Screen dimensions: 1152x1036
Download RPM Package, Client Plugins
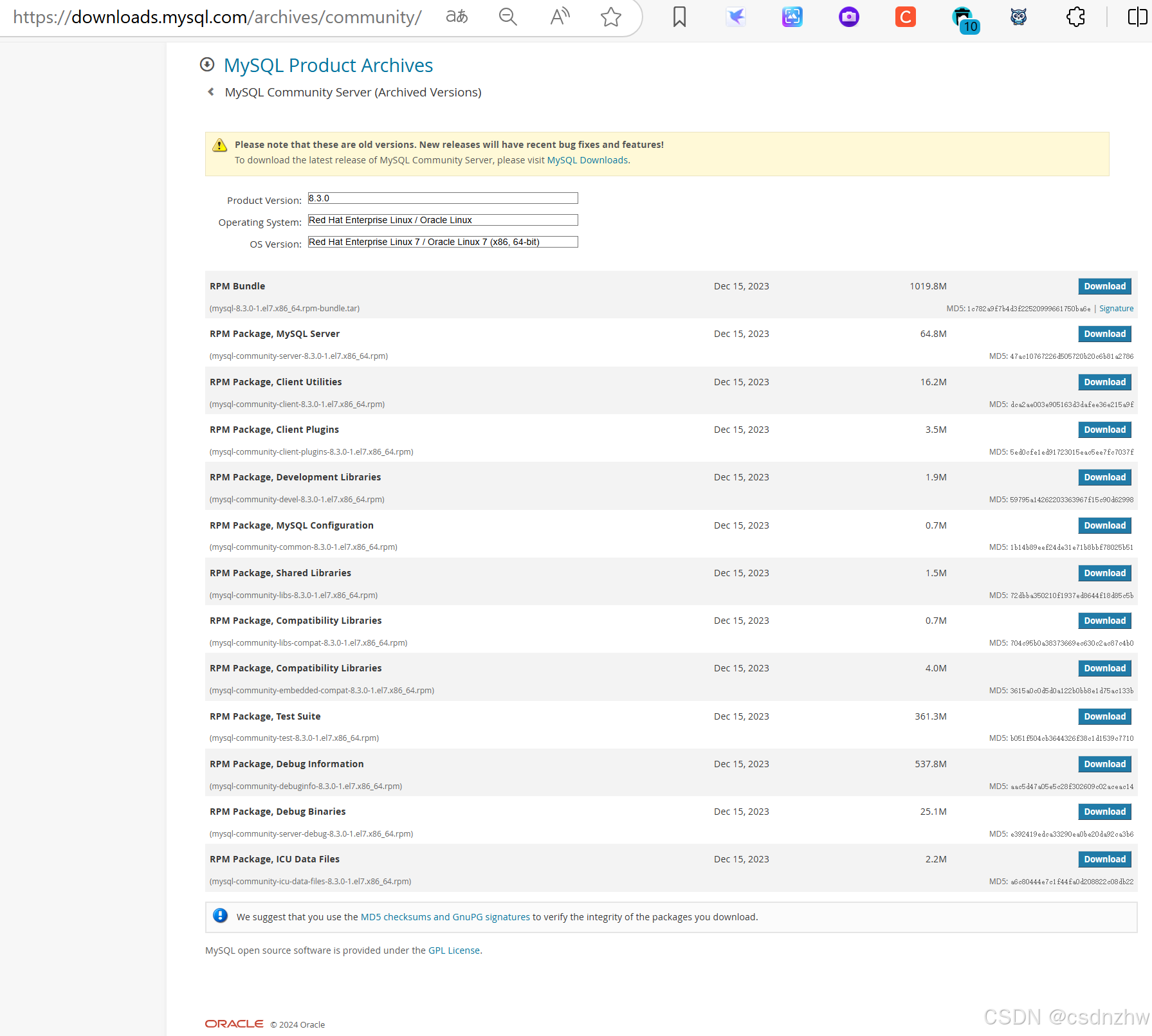click(x=1104, y=430)
